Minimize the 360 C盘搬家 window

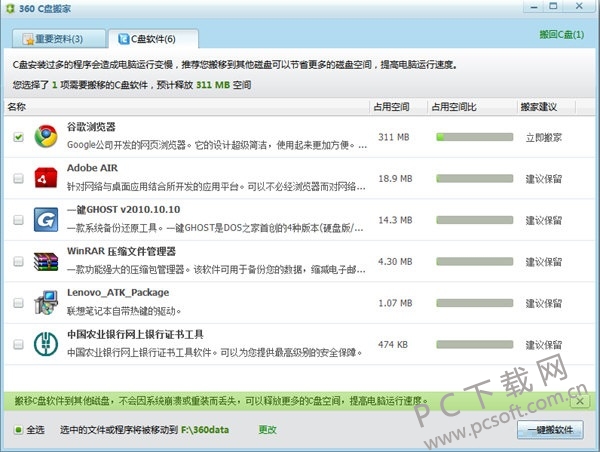[534, 7]
